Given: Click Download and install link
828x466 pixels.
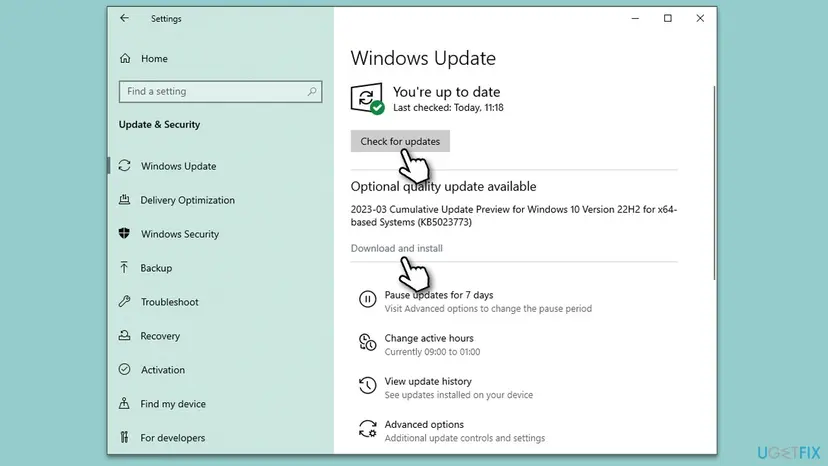Looking at the screenshot, I should 397,248.
